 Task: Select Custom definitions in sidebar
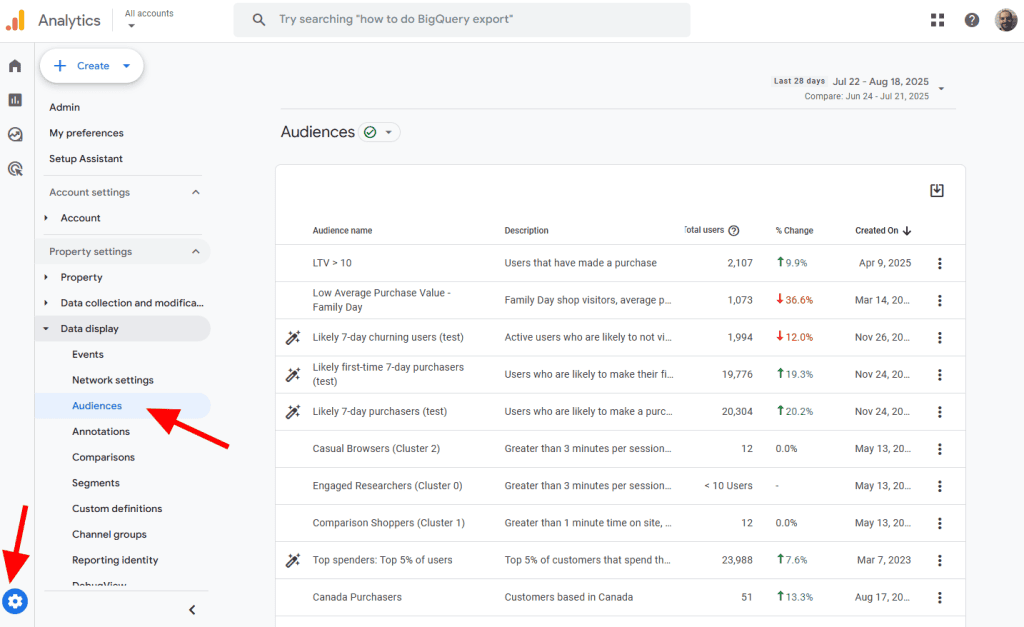pos(117,509)
